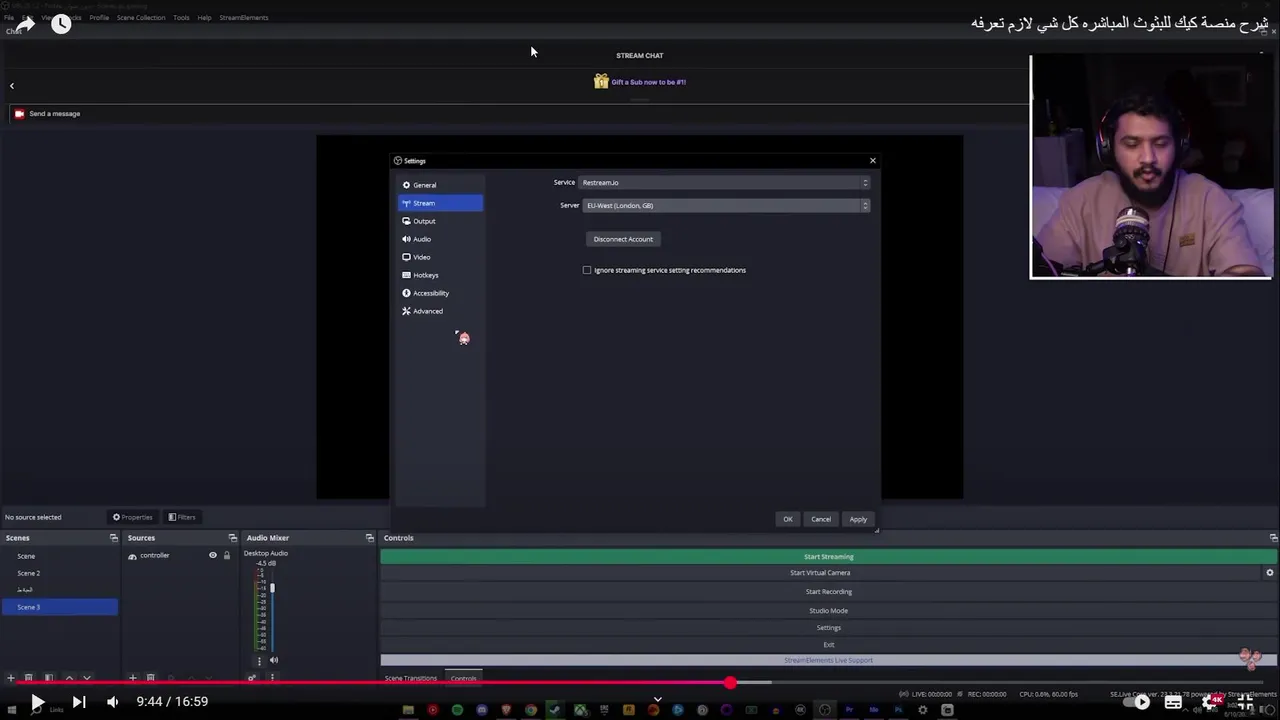
Task: Mute Desktop Audio speaker icon
Action: tap(274, 660)
